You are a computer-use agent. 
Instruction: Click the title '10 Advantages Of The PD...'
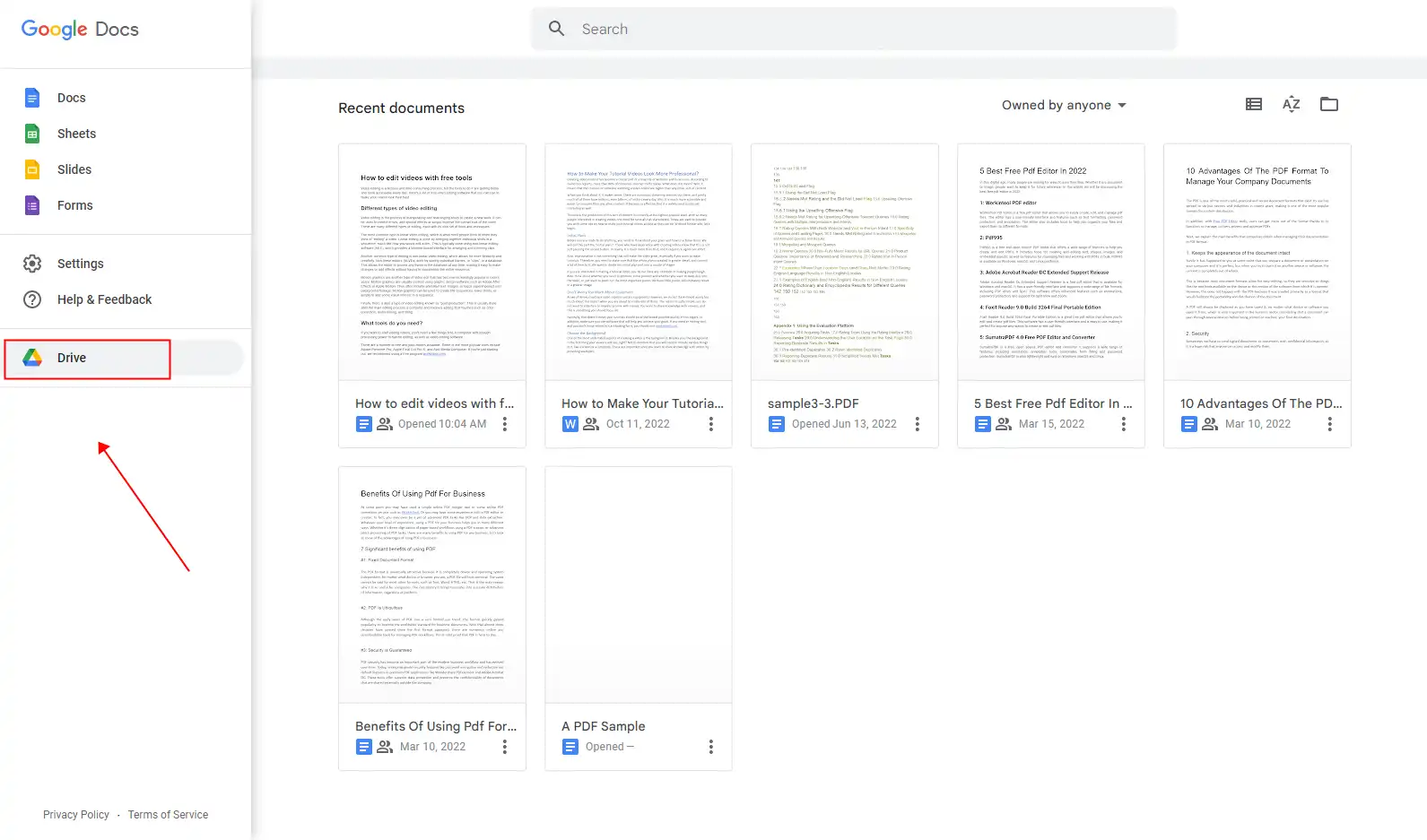point(1261,403)
